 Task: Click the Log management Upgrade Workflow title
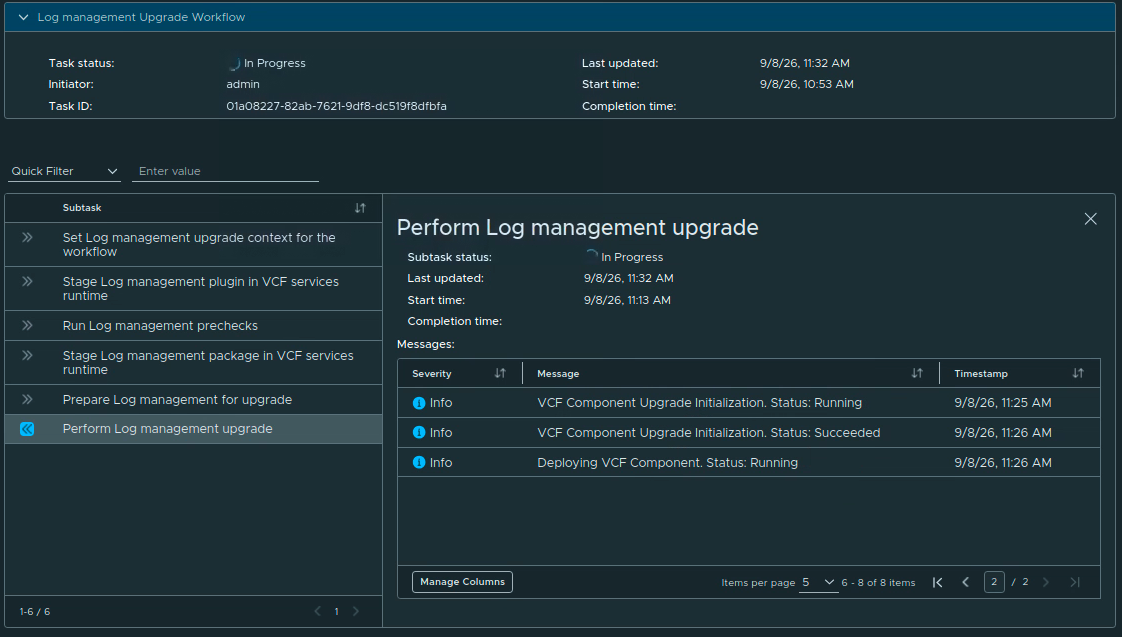pos(141,17)
